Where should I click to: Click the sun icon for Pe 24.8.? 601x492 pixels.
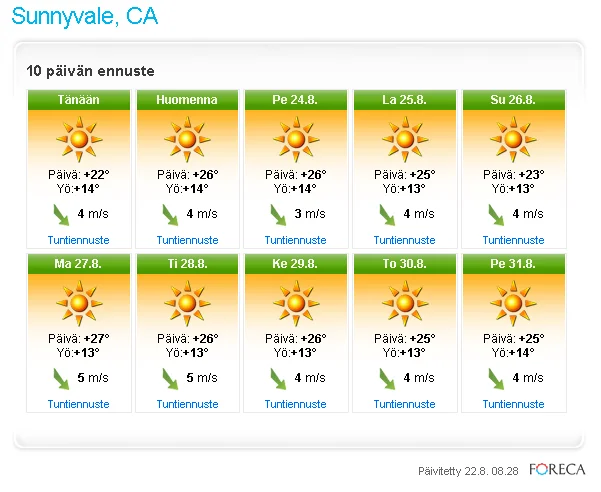point(295,136)
